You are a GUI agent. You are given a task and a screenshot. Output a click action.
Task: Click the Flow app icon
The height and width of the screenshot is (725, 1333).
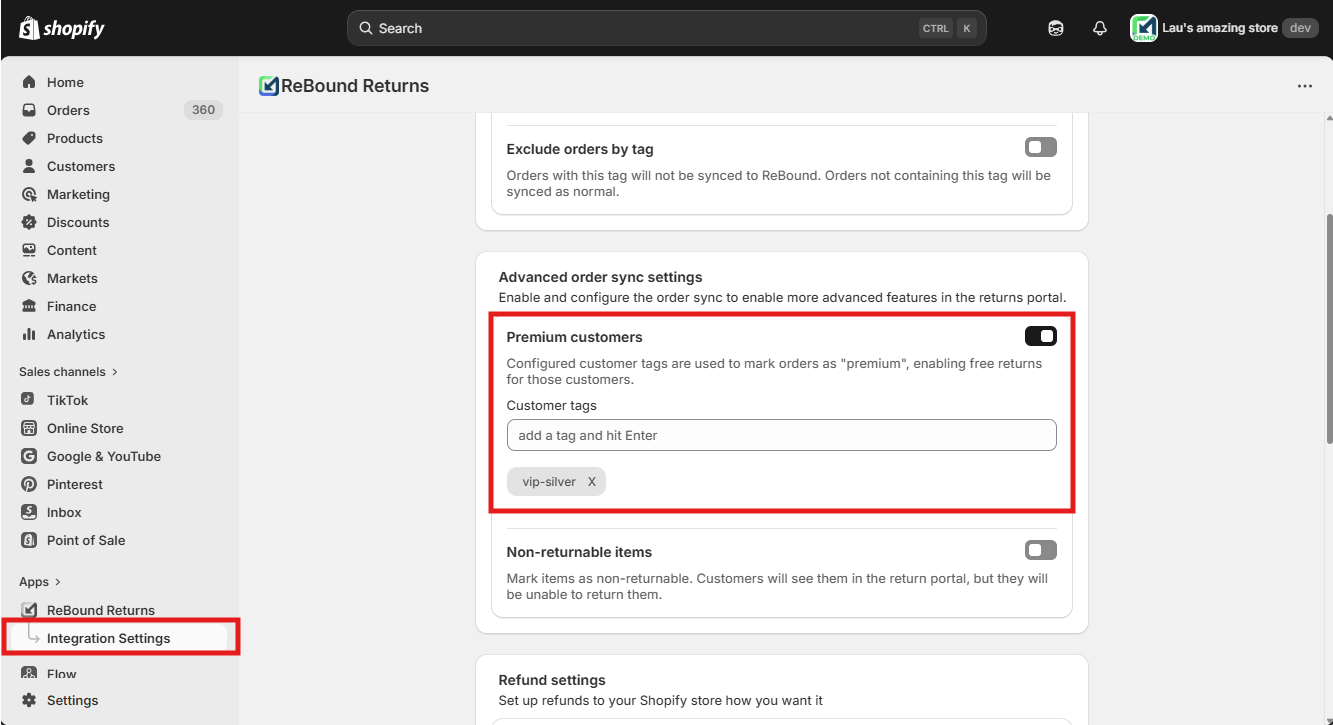29,674
